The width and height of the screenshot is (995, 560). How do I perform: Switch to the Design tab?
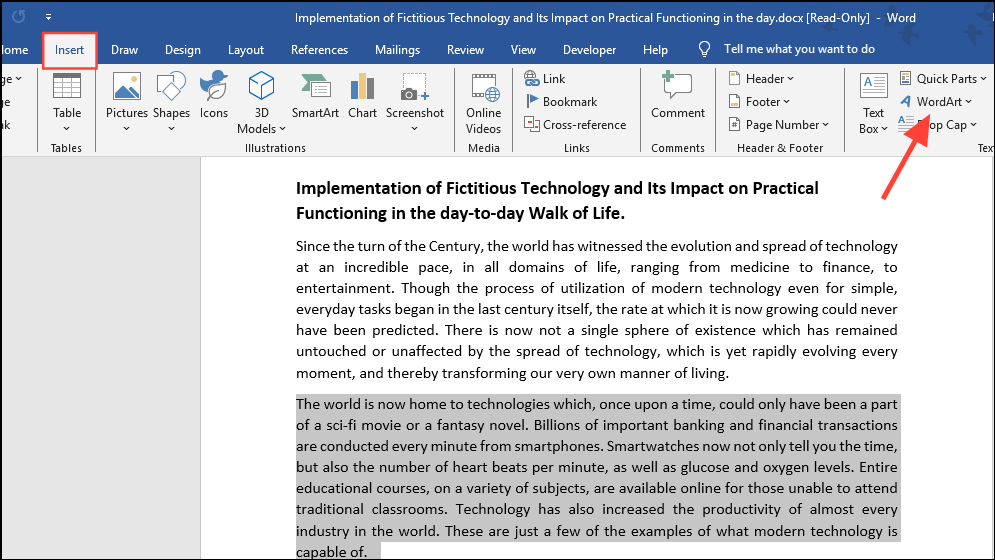(182, 50)
